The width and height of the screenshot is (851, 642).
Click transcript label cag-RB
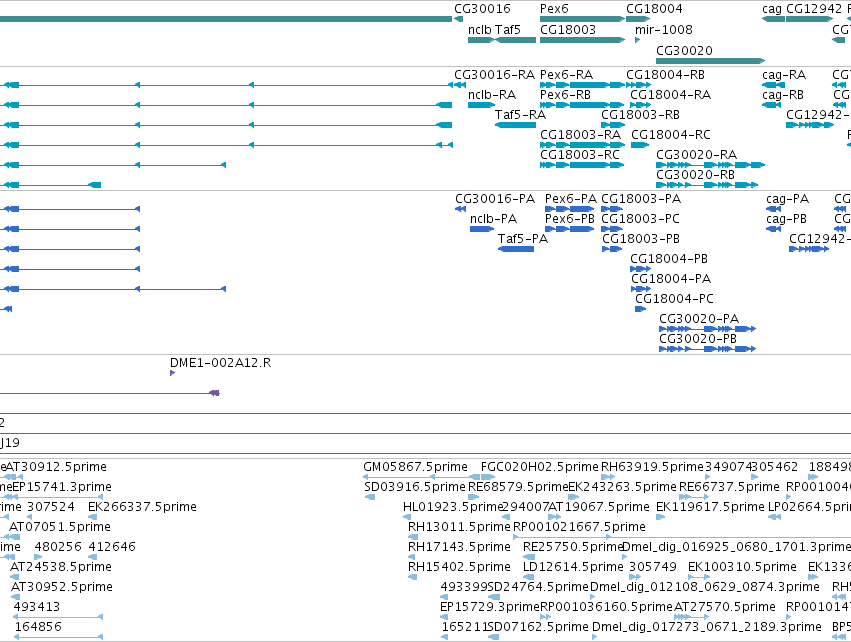tap(783, 94)
